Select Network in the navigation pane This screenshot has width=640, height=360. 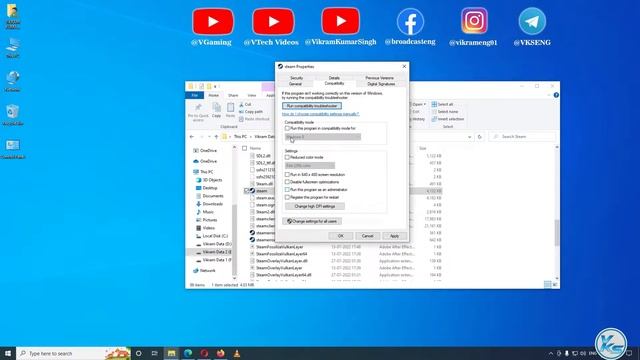tap(204, 270)
